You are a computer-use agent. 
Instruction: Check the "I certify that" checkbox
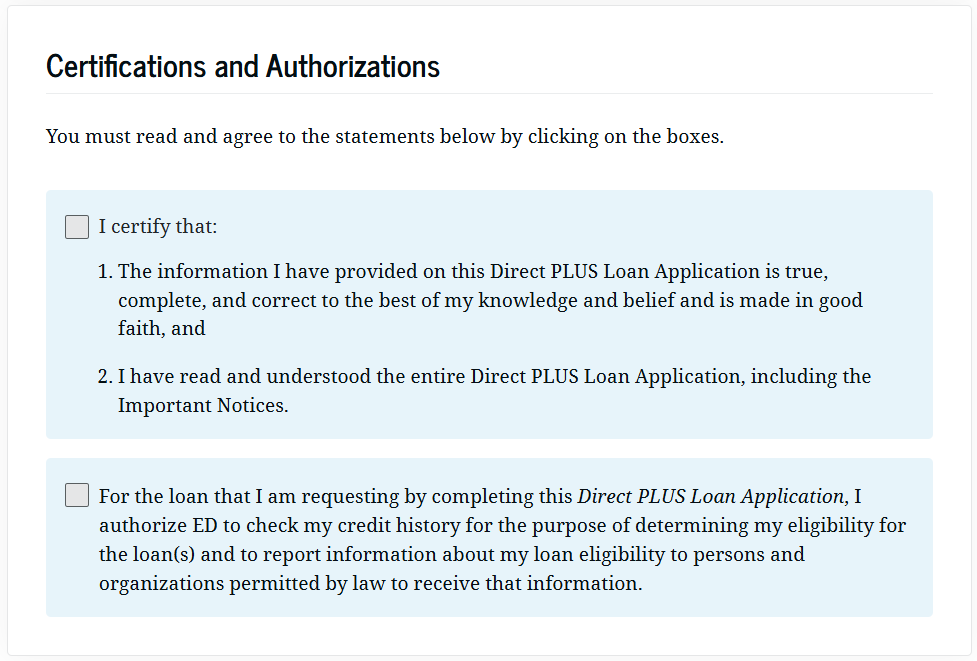(77, 227)
